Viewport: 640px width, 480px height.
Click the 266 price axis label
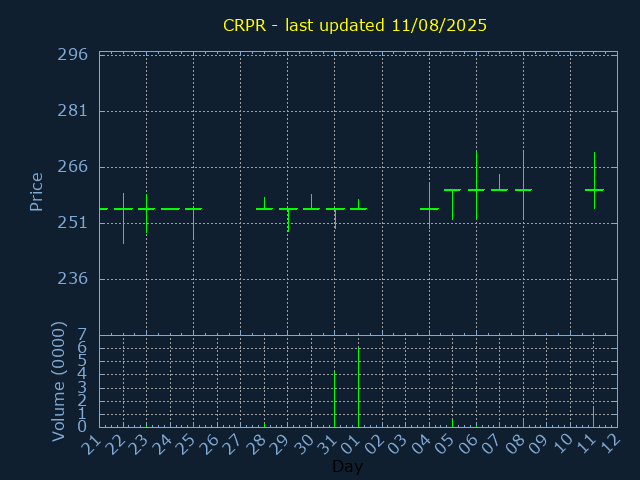72,167
